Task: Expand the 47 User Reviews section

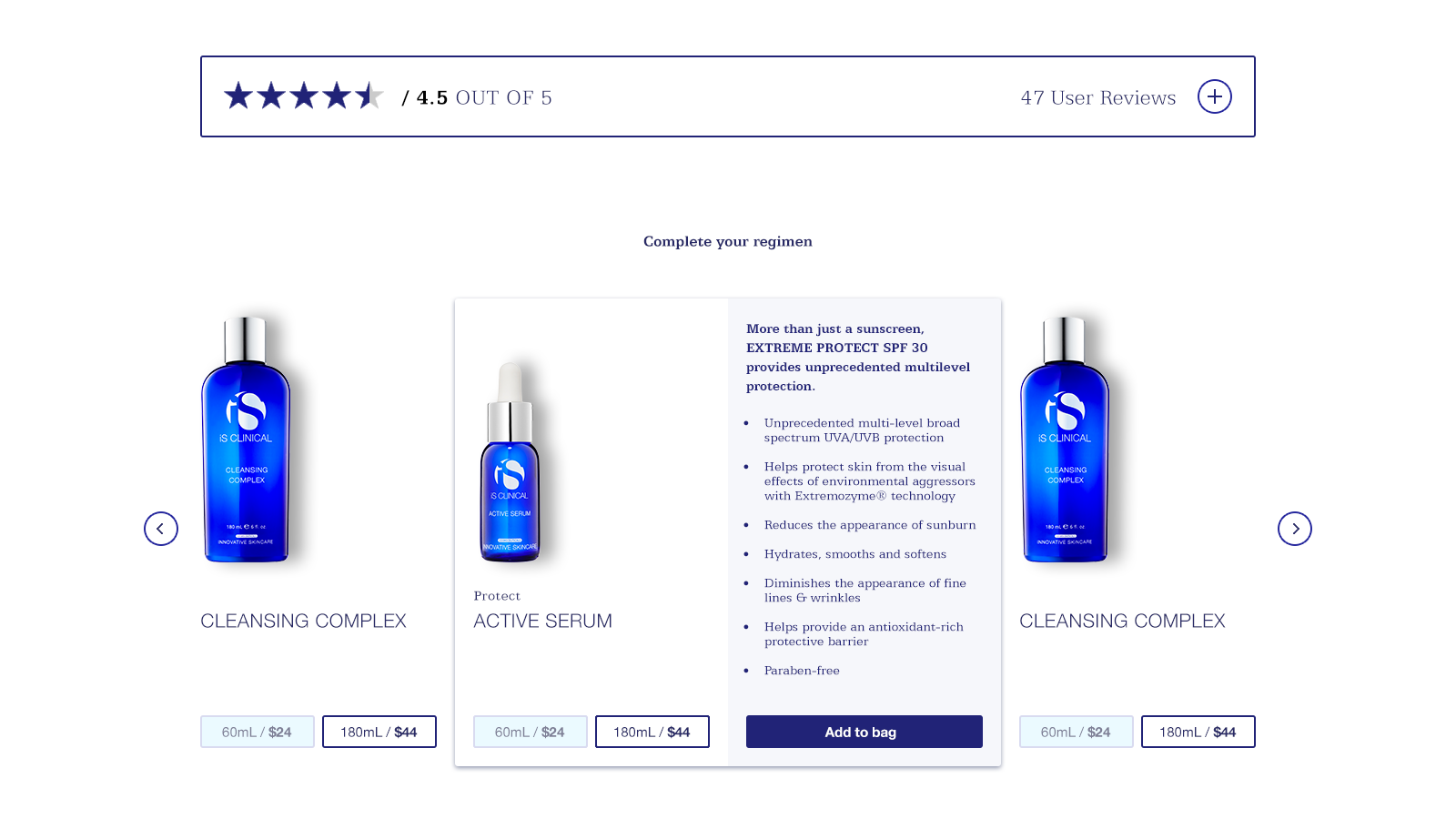Action: (x=1214, y=96)
